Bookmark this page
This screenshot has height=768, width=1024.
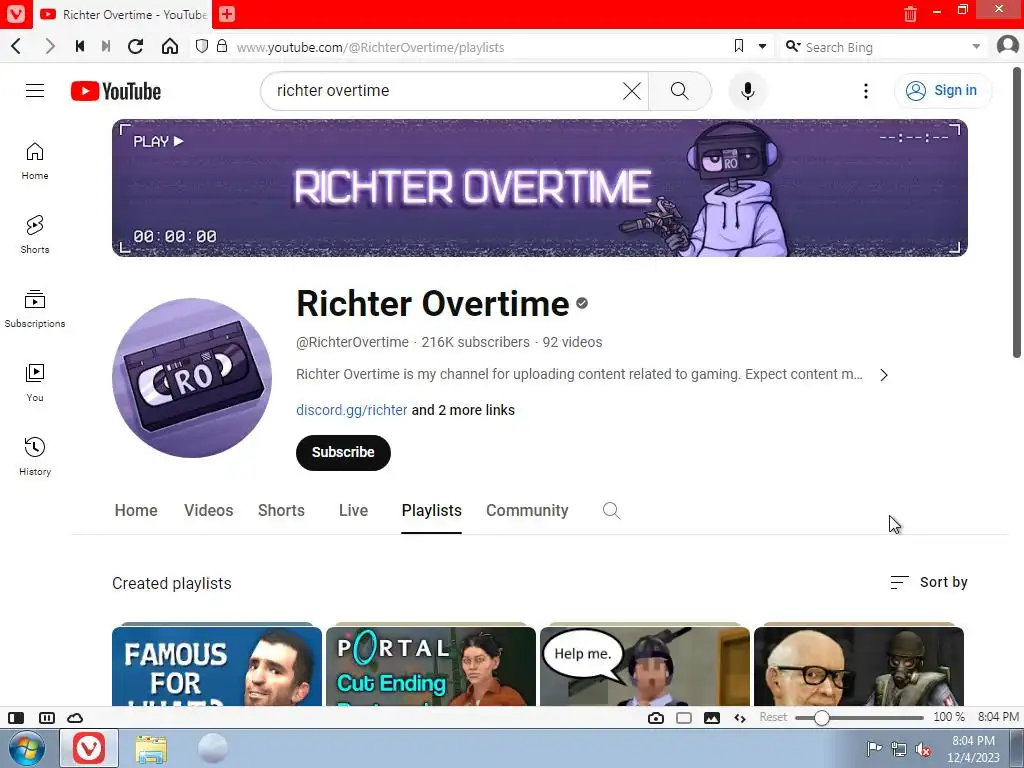point(739,46)
